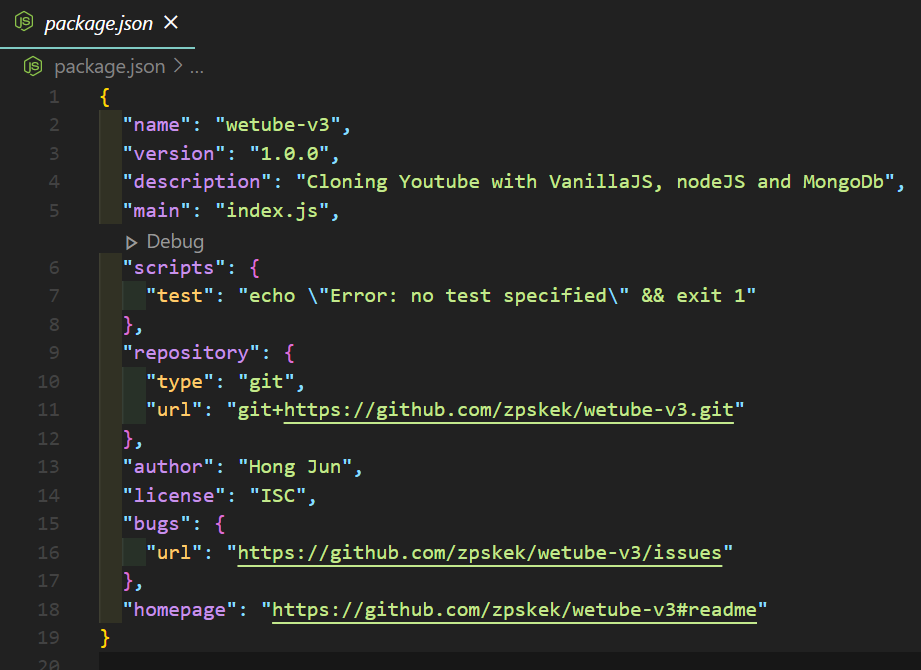The image size is (921, 670).
Task: Click line number 6 in the gutter
Action: point(54,268)
